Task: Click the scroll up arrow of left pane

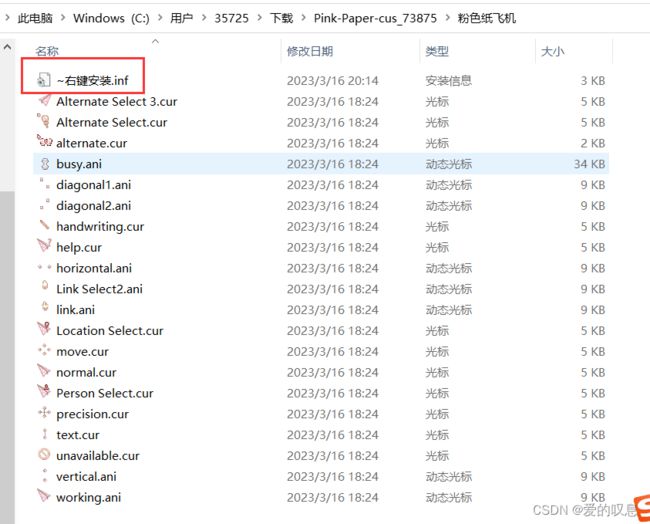Action: click(x=7, y=48)
